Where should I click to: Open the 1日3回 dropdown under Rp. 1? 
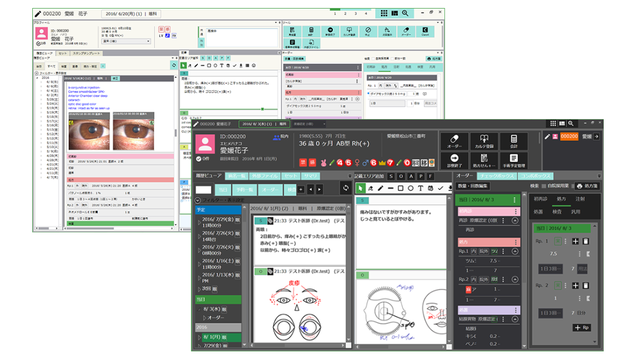point(550,269)
